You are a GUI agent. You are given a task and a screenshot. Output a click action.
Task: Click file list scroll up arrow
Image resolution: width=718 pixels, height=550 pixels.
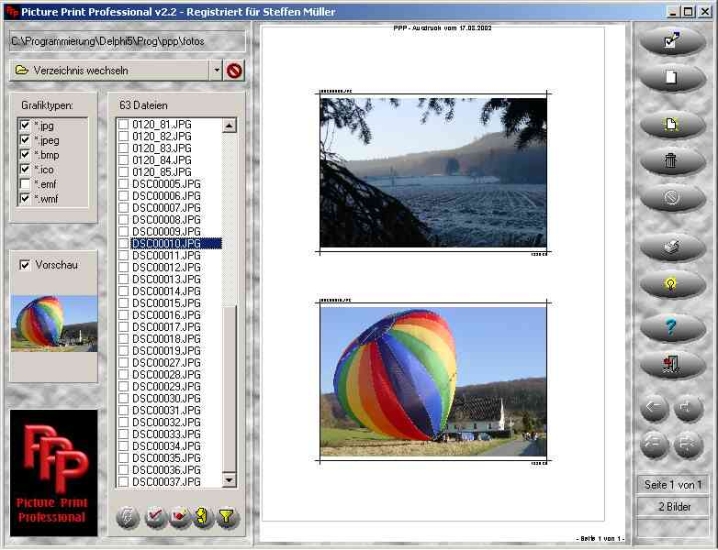[228, 126]
